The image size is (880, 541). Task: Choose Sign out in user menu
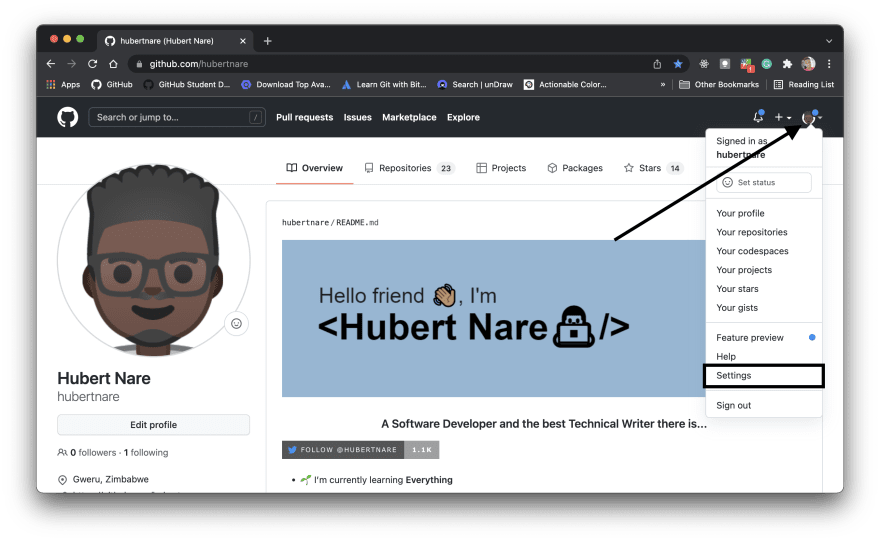coord(763,405)
